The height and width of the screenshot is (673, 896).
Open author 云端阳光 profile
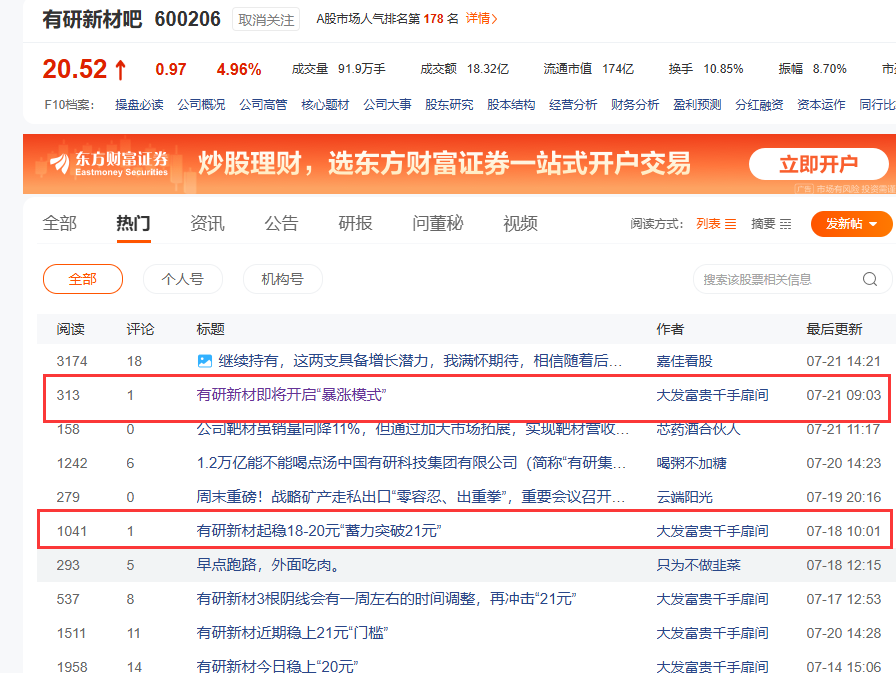point(685,497)
